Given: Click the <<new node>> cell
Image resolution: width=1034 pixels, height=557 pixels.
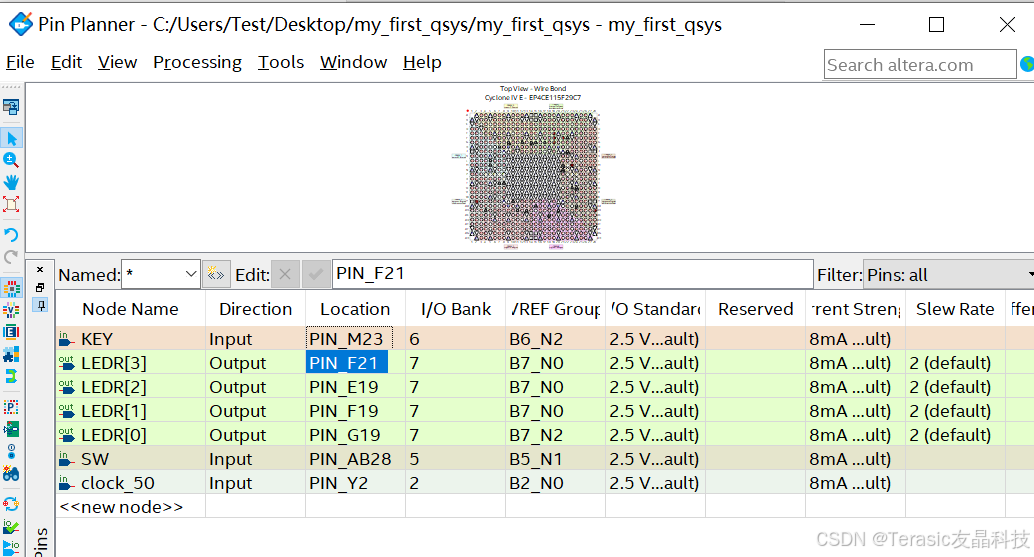Looking at the screenshot, I should tap(131, 507).
